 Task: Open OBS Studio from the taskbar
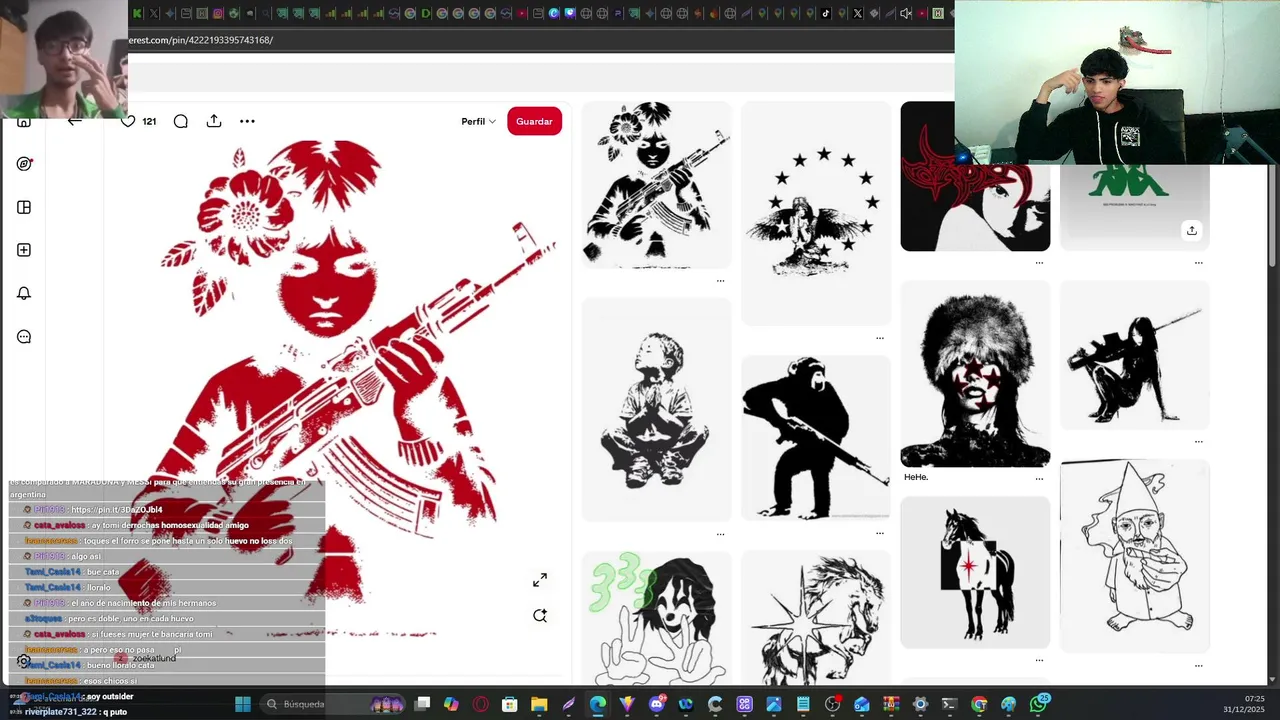tap(833, 704)
